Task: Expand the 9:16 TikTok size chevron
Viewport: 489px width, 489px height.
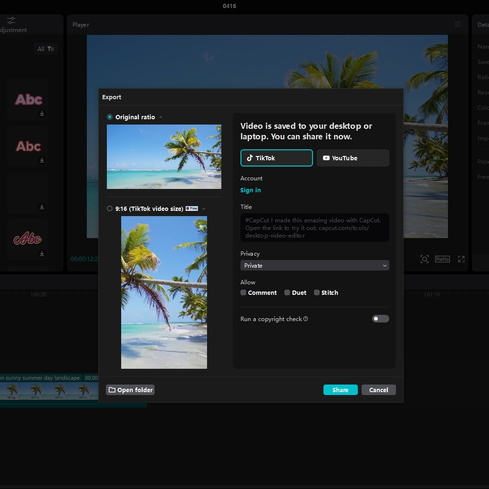Action: [204, 209]
